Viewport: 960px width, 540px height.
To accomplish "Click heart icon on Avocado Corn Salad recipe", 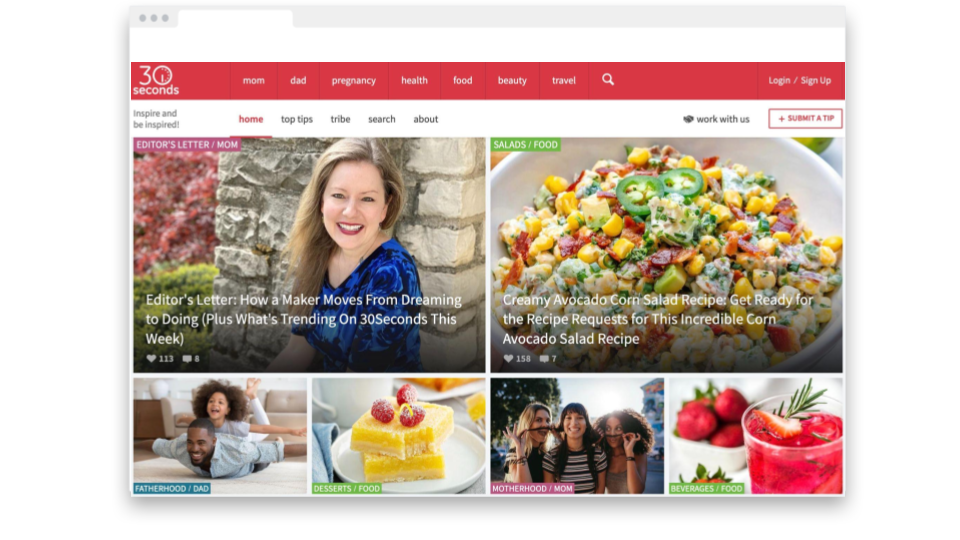I will tap(508, 358).
